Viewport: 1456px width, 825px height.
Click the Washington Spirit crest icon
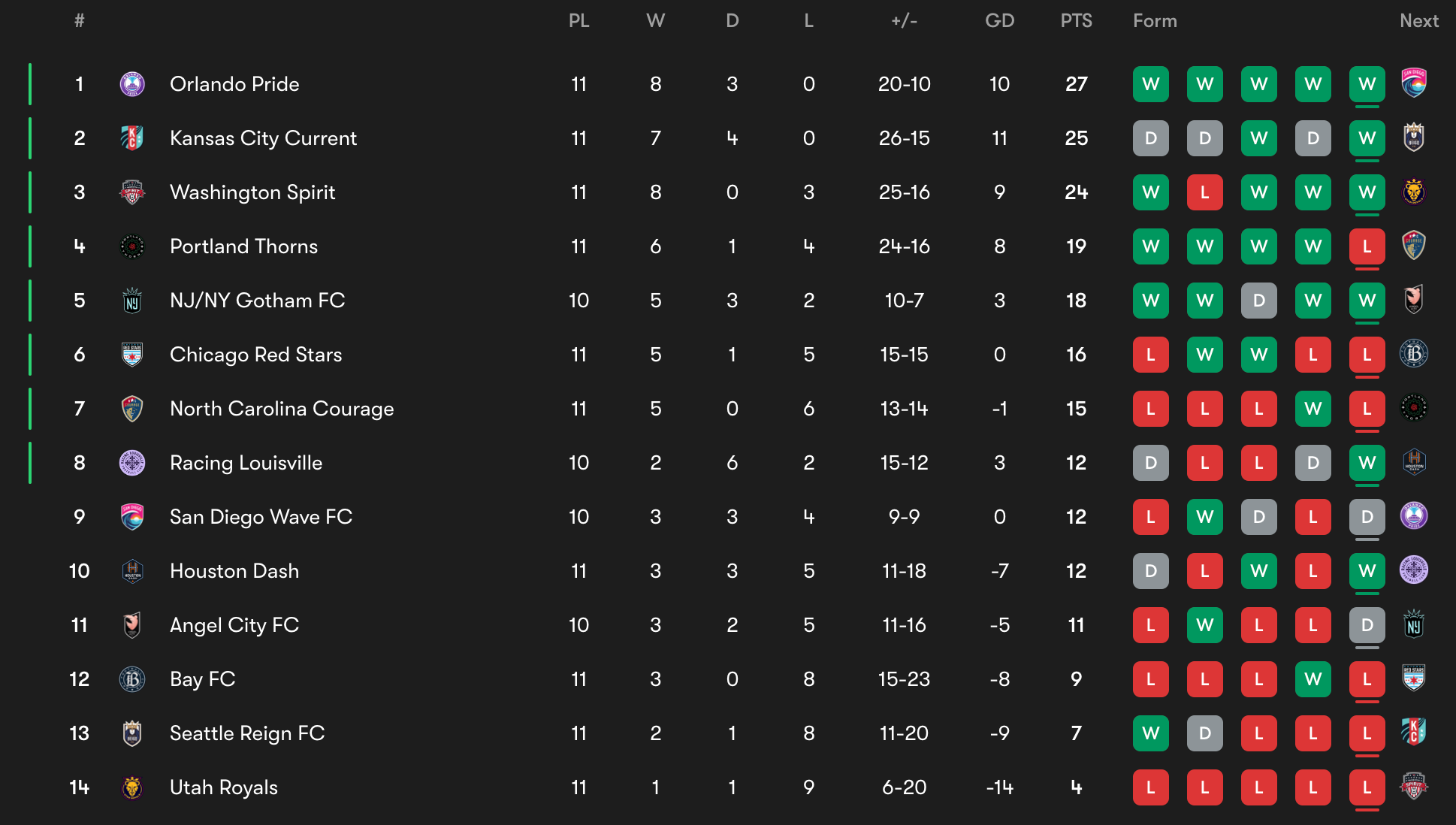tap(132, 192)
